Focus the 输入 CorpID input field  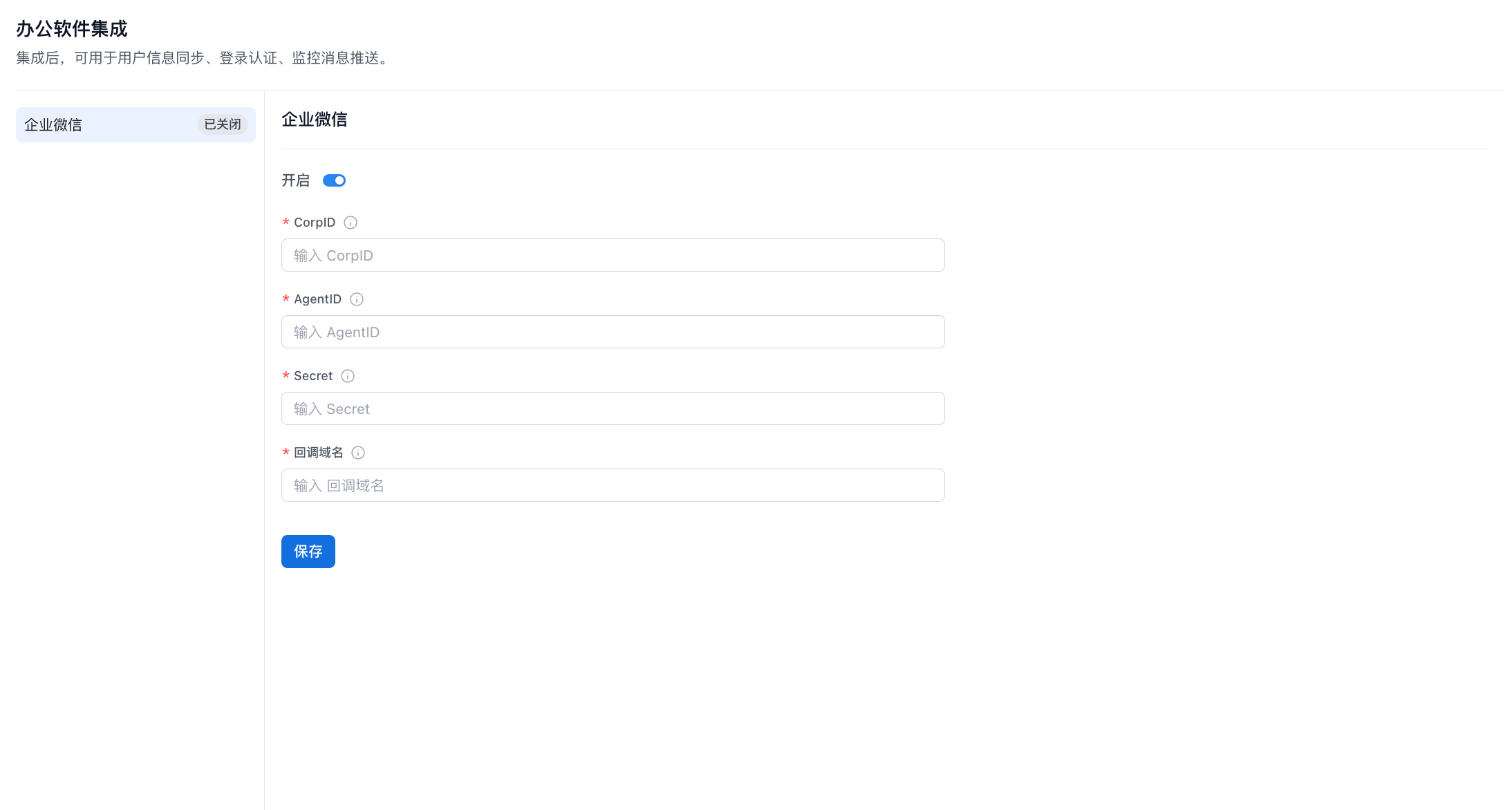point(613,256)
